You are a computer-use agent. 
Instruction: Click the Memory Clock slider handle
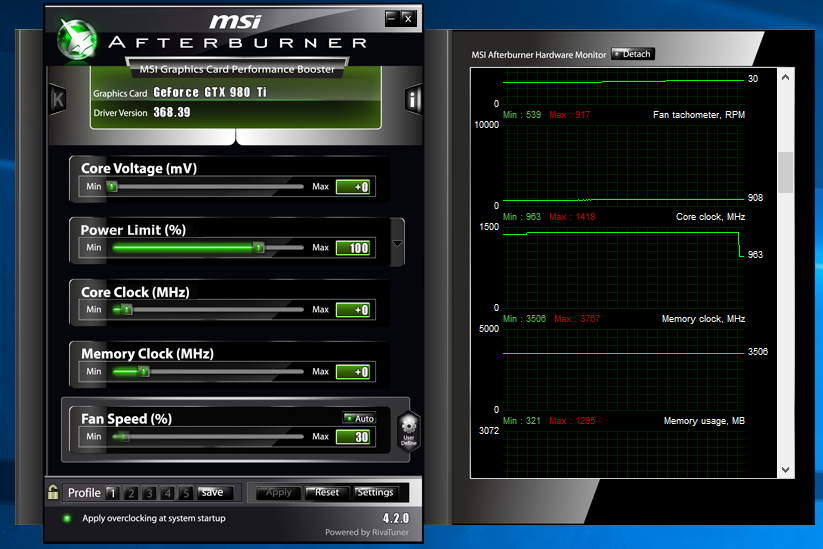click(143, 371)
